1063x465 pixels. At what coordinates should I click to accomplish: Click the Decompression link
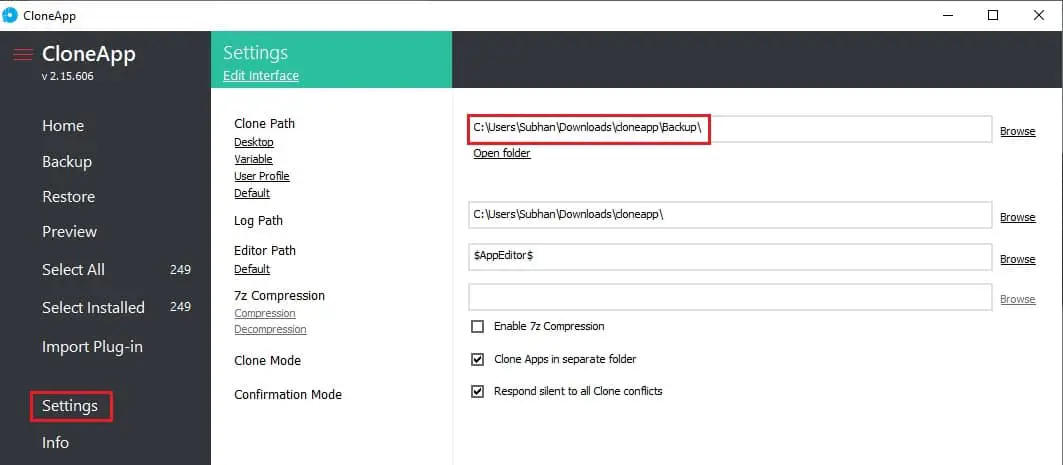270,329
